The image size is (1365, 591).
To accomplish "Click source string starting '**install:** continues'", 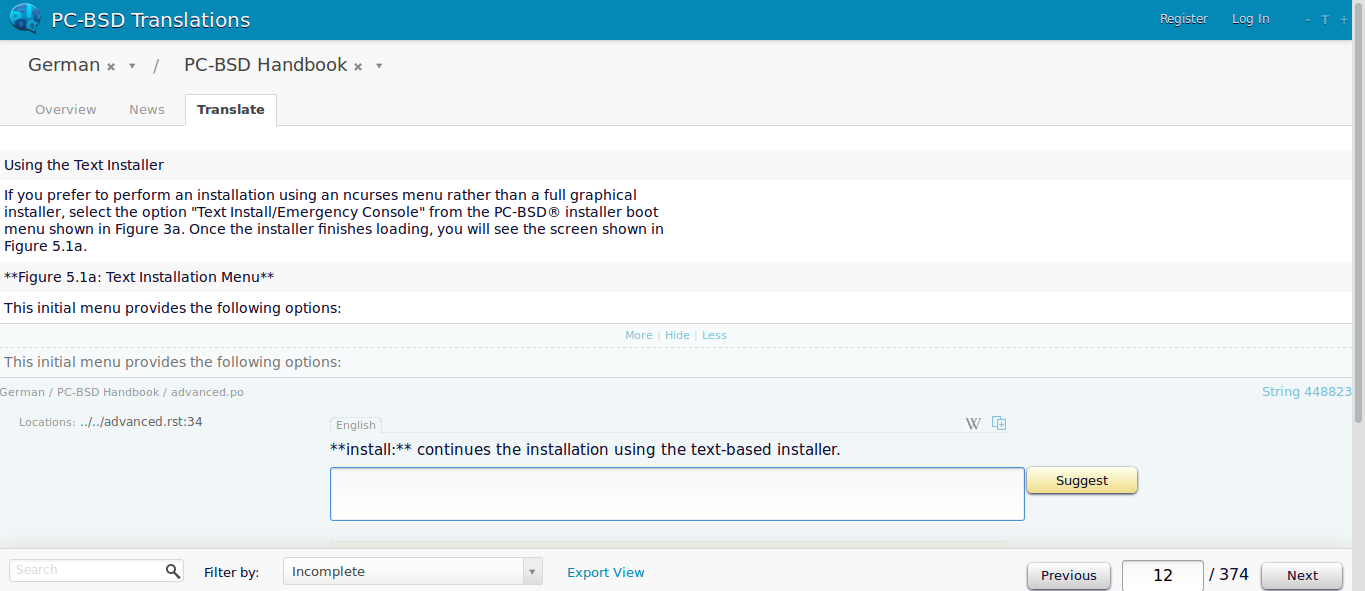I will pos(585,450).
